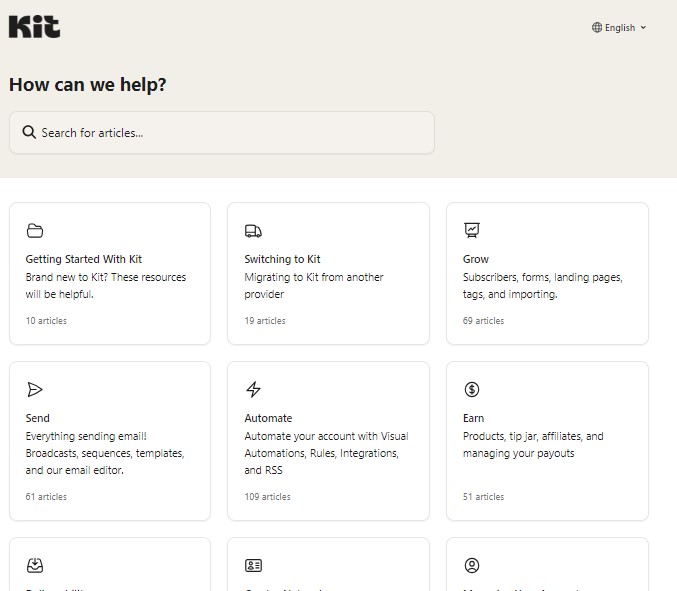Open the English language dropdown
This screenshot has height=591, width=677.
point(619,28)
